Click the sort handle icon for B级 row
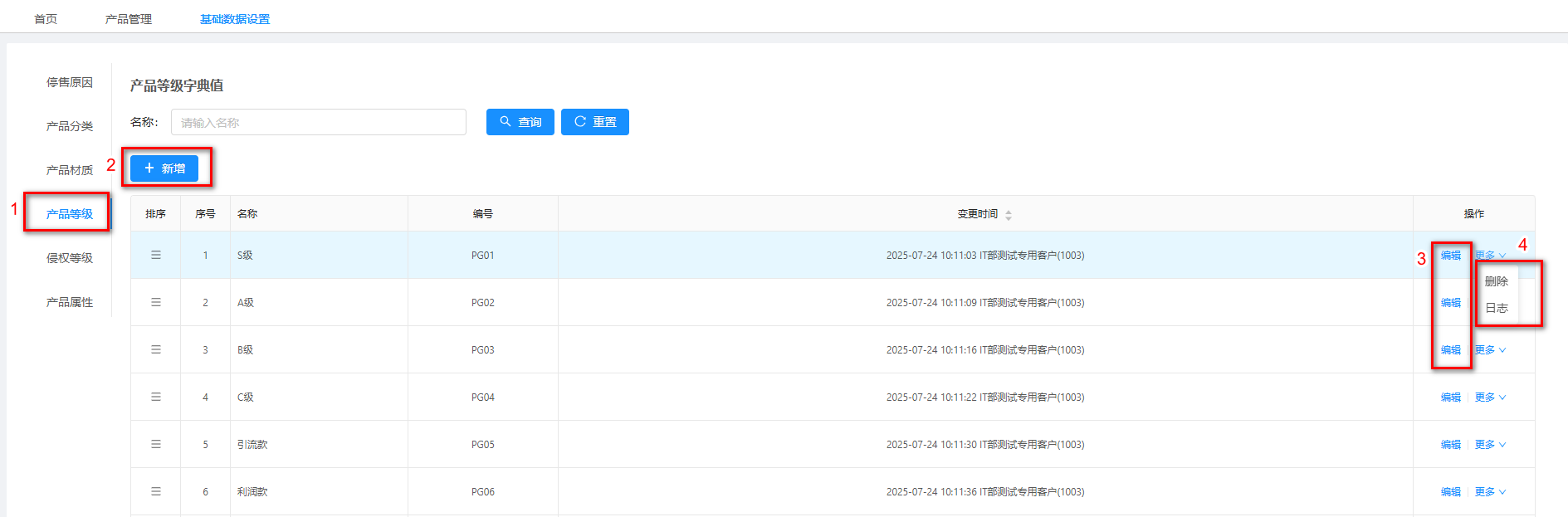1568x517 pixels. pyautogui.click(x=155, y=349)
